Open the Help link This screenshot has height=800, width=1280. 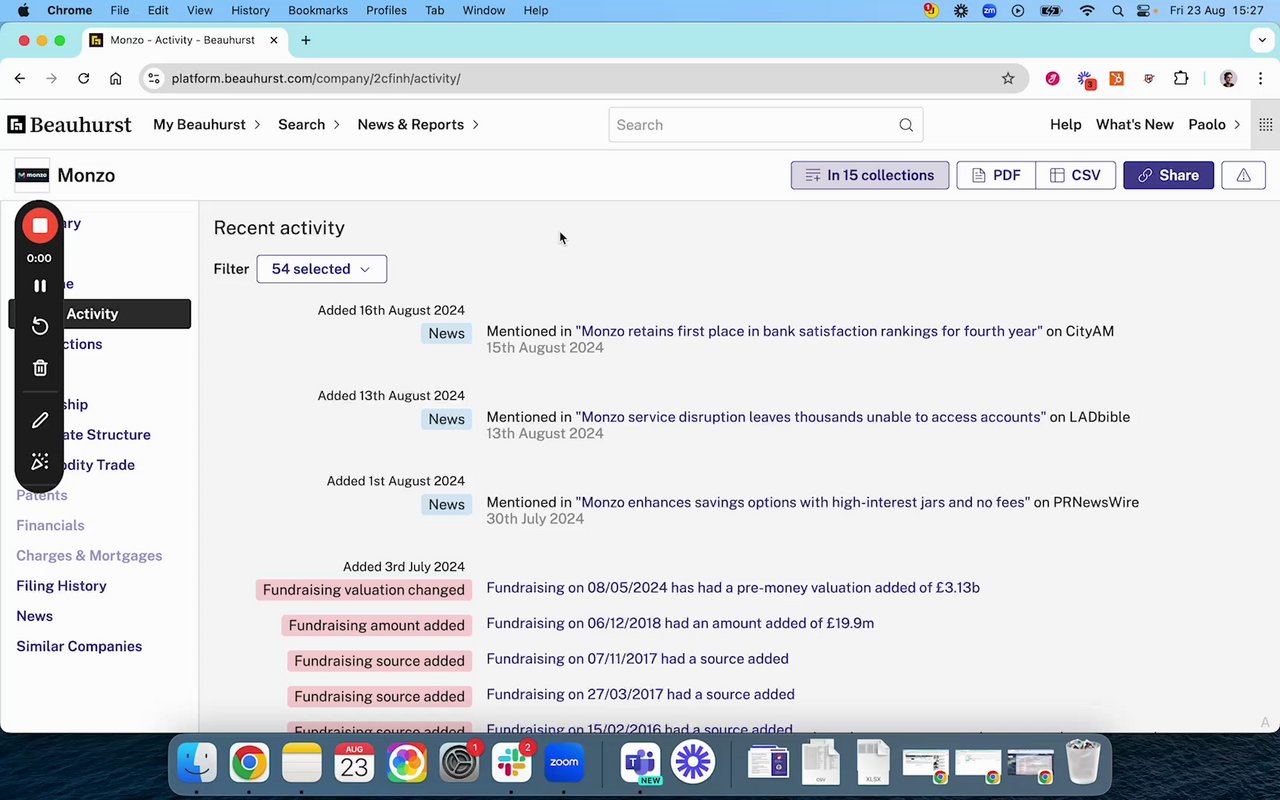[1066, 125]
